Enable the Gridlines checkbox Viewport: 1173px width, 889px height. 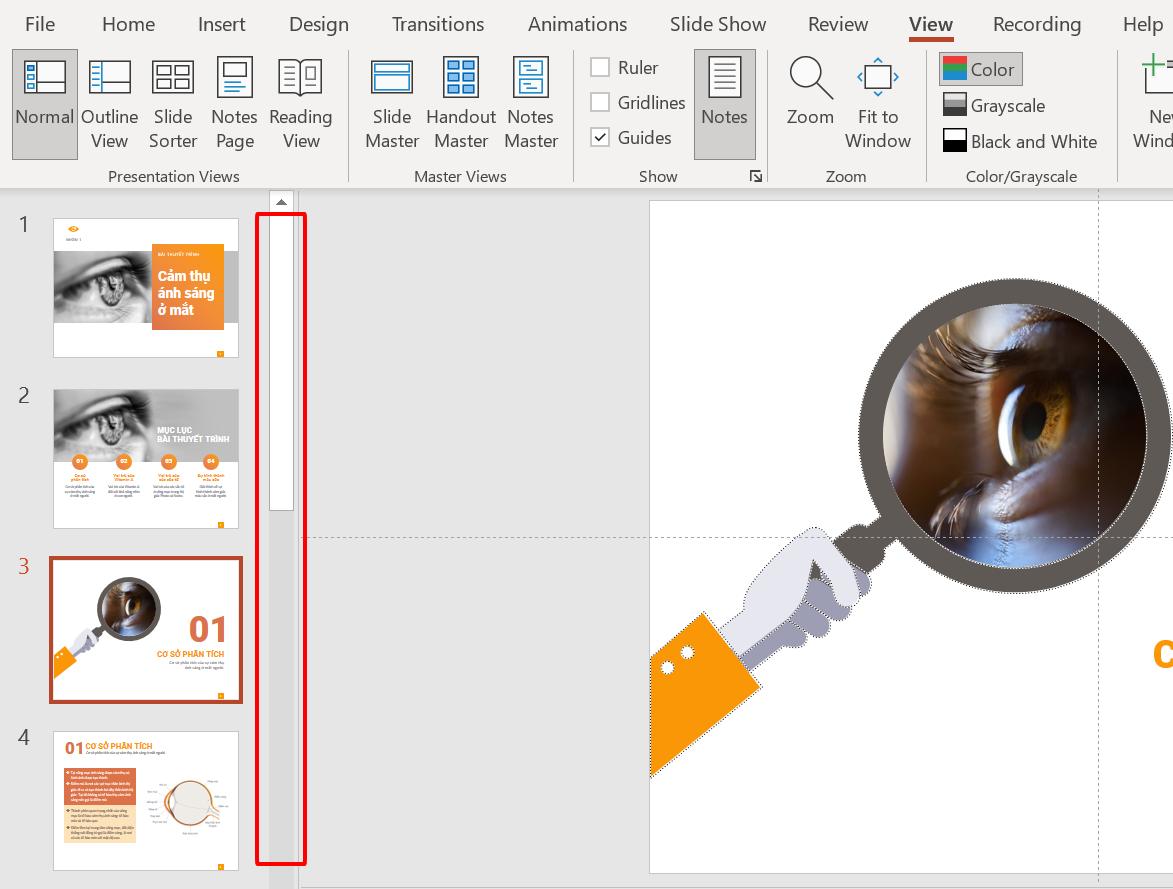coord(600,102)
